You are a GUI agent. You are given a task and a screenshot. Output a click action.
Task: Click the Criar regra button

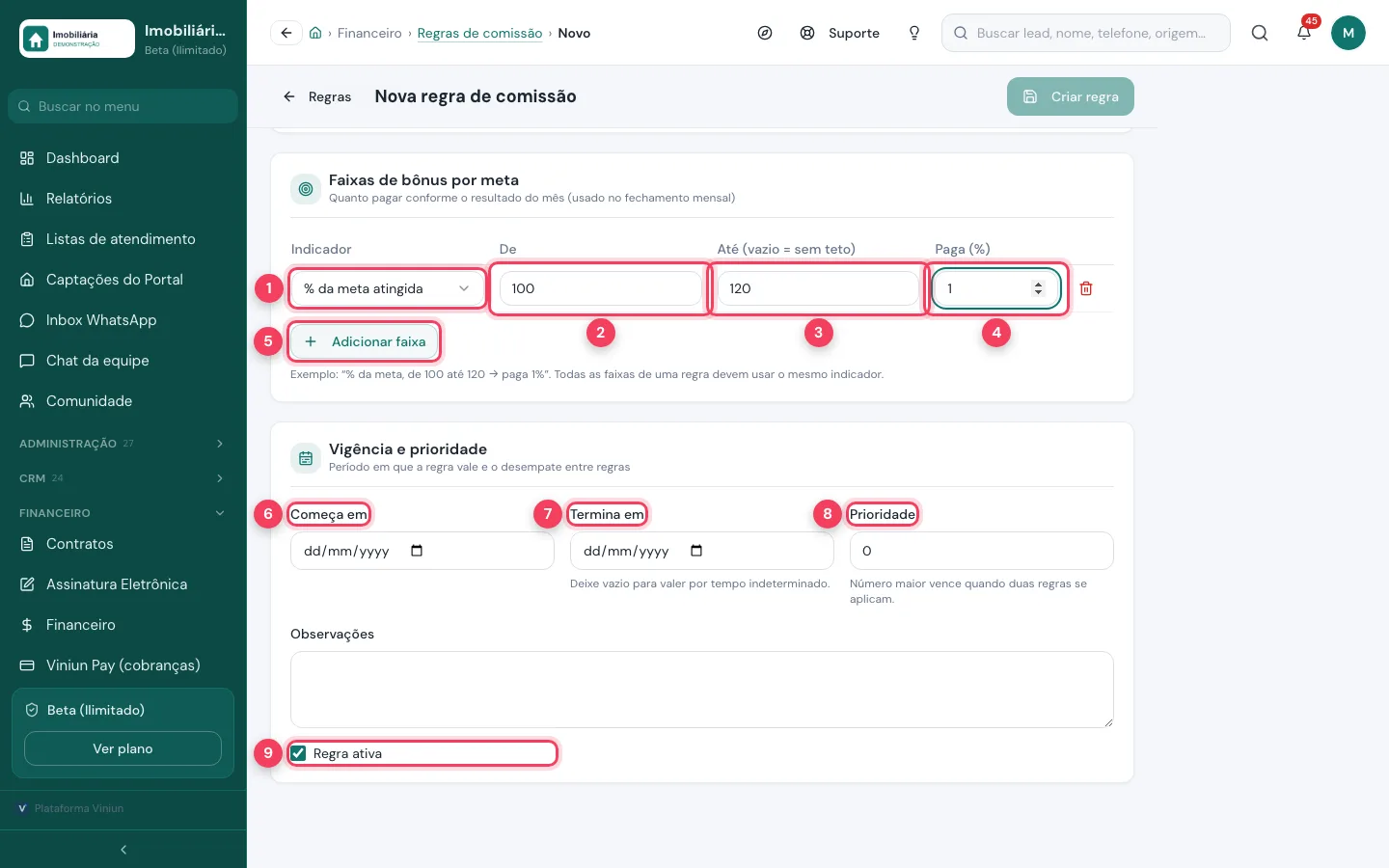point(1071,96)
